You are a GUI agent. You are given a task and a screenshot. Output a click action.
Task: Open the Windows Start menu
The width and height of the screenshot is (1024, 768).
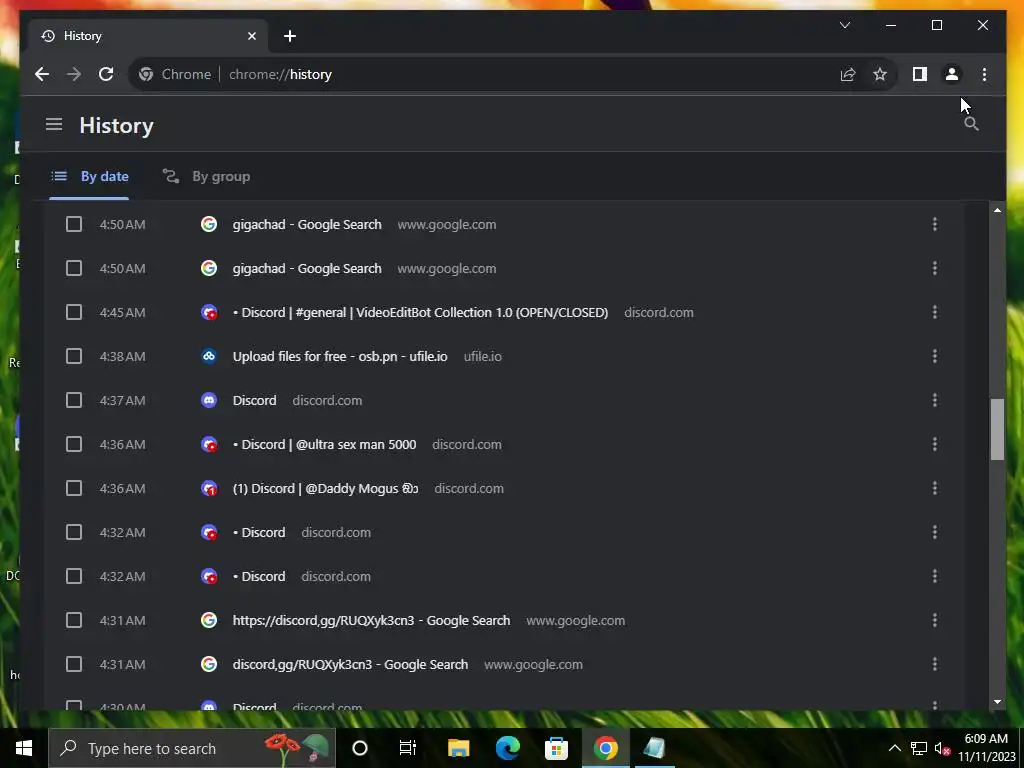click(x=24, y=748)
